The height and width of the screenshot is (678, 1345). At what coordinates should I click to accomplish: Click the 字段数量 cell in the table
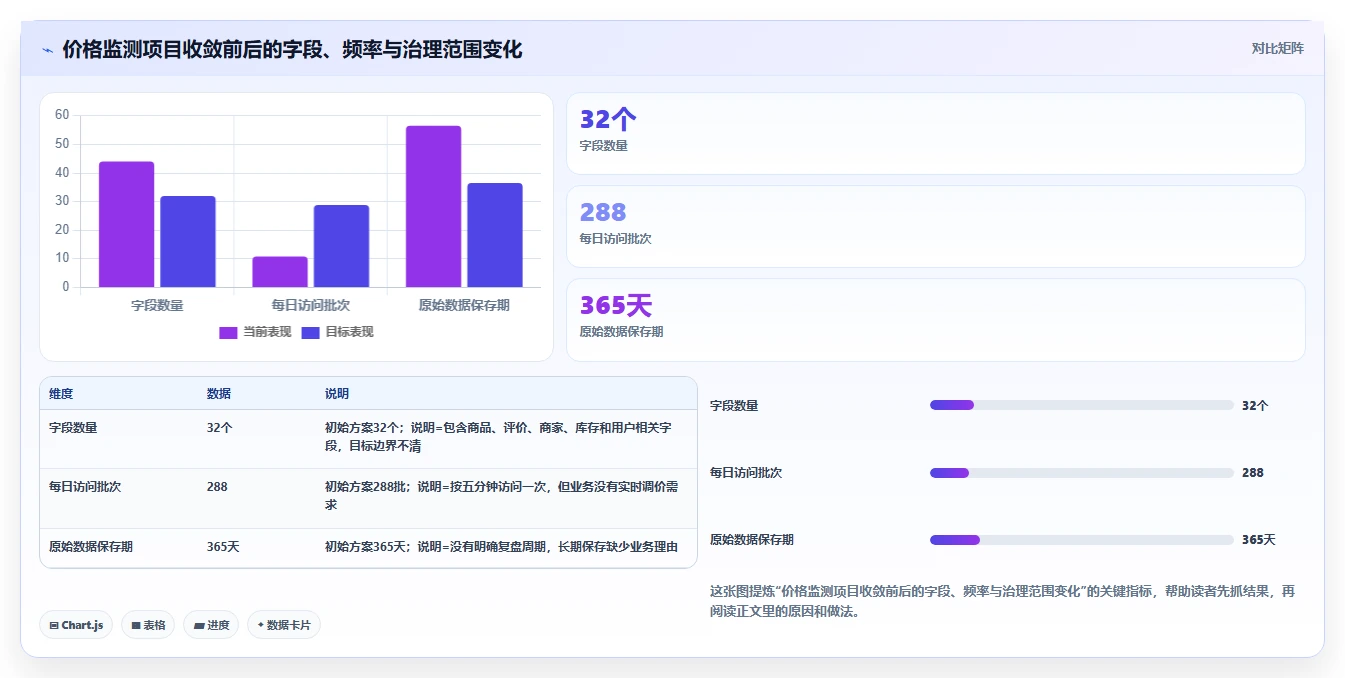click(x=73, y=427)
